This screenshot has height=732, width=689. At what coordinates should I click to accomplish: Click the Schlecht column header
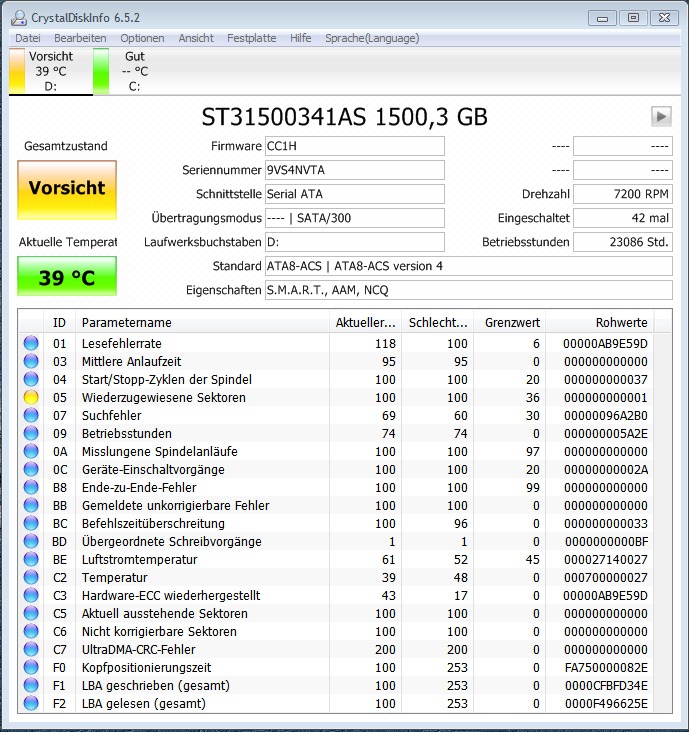coord(438,323)
